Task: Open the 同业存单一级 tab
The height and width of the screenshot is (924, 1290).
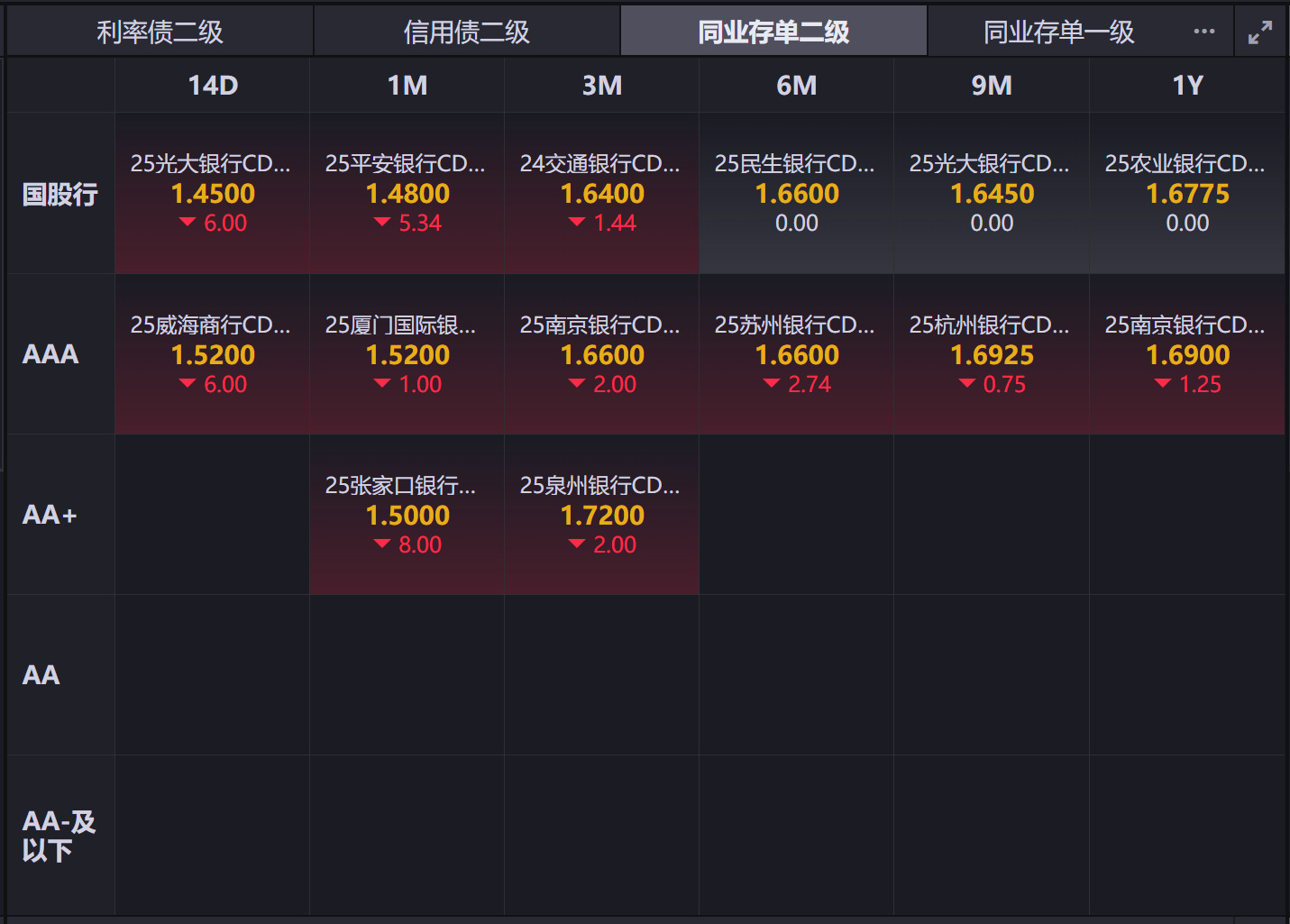Action: point(1058,32)
